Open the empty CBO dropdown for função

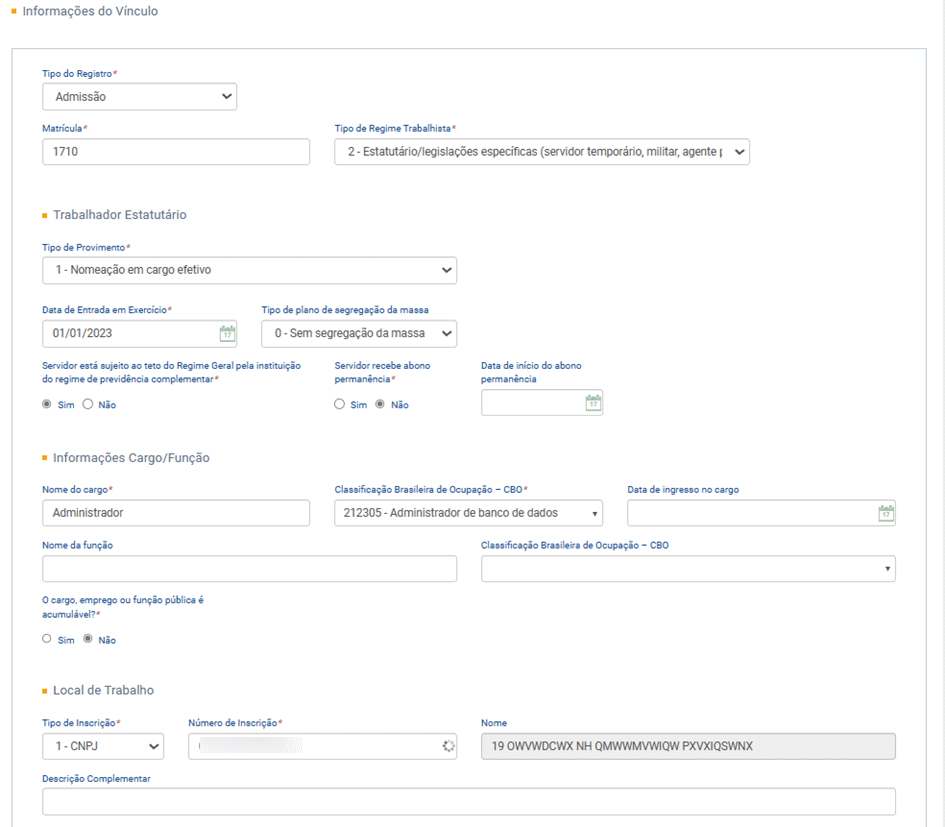click(x=688, y=569)
